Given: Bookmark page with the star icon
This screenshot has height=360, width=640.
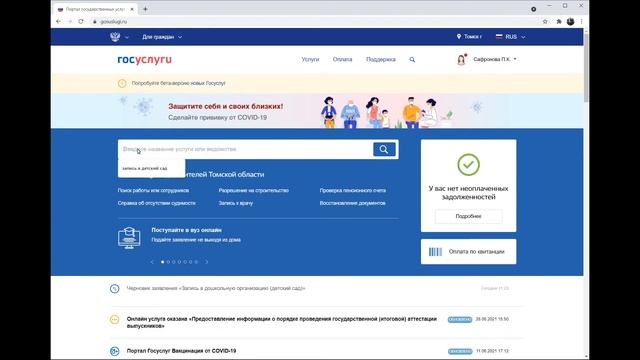Looking at the screenshot, I should tap(545, 22).
